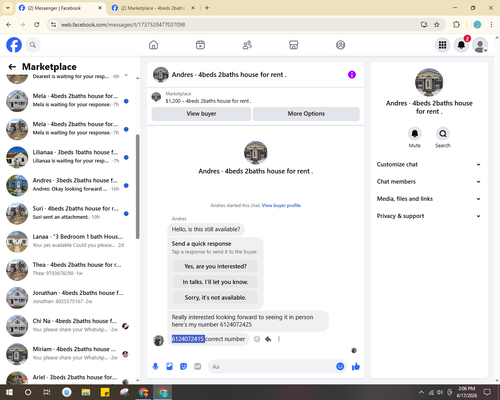500x400 pixels.
Task: Bookmark this page star icon
Action: coord(437,25)
